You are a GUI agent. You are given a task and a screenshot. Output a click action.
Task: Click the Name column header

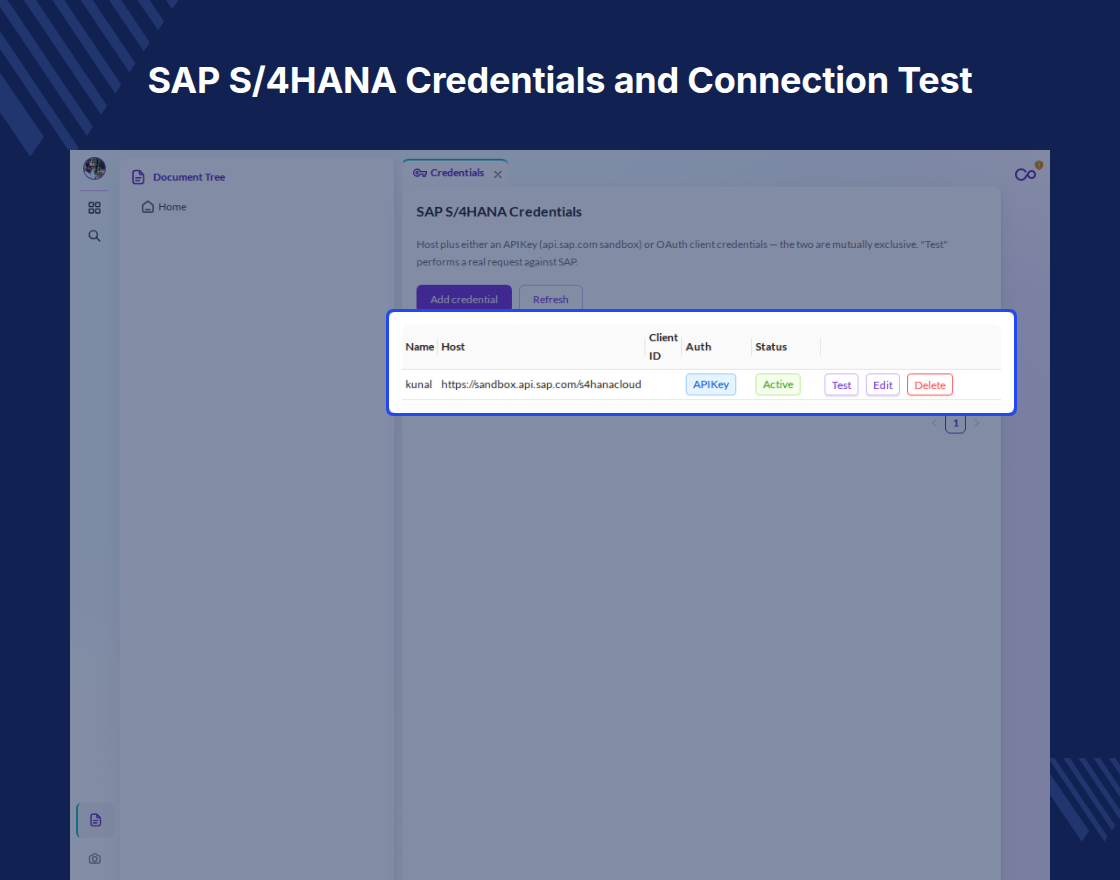click(420, 347)
